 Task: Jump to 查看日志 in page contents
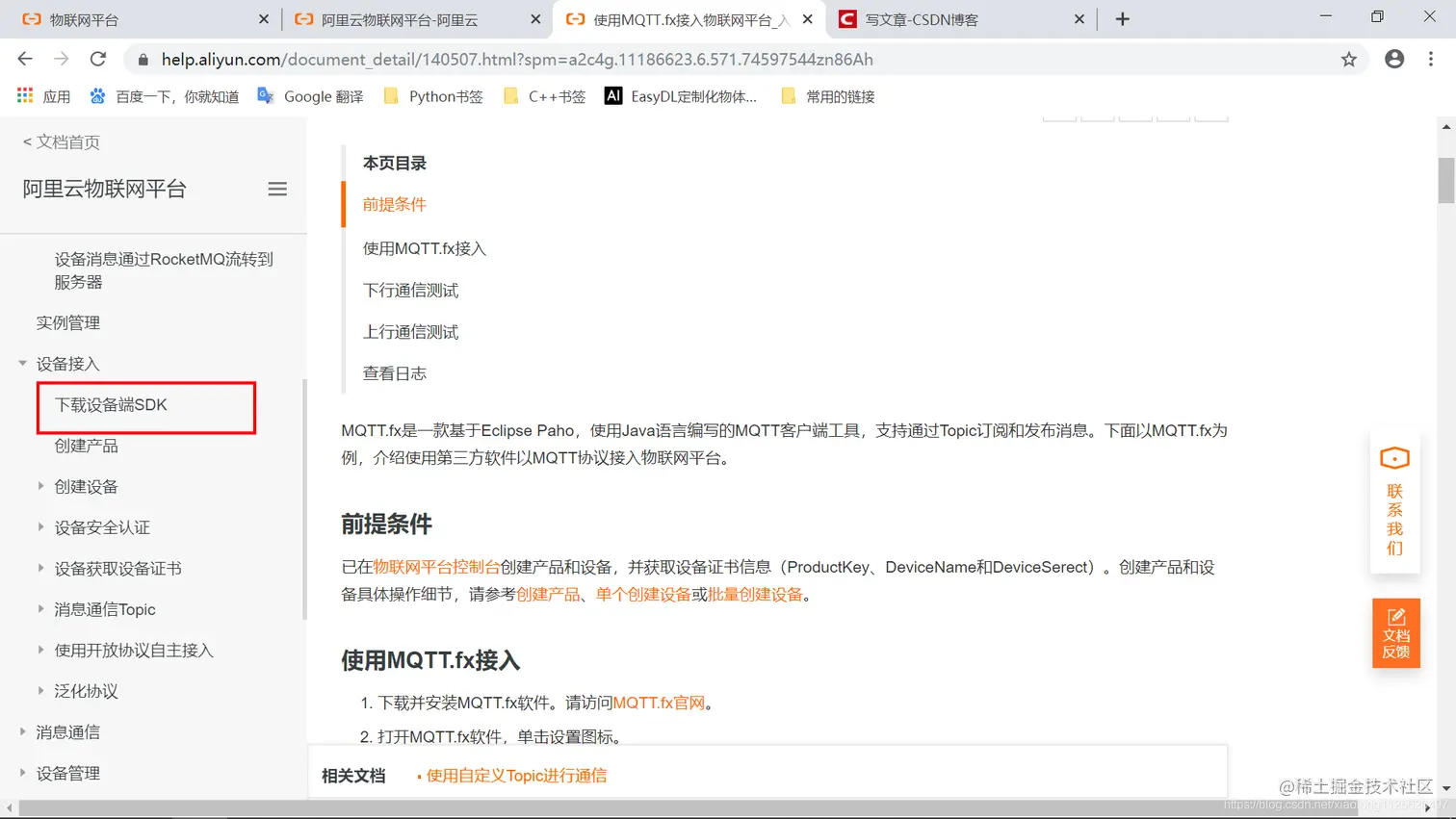394,373
